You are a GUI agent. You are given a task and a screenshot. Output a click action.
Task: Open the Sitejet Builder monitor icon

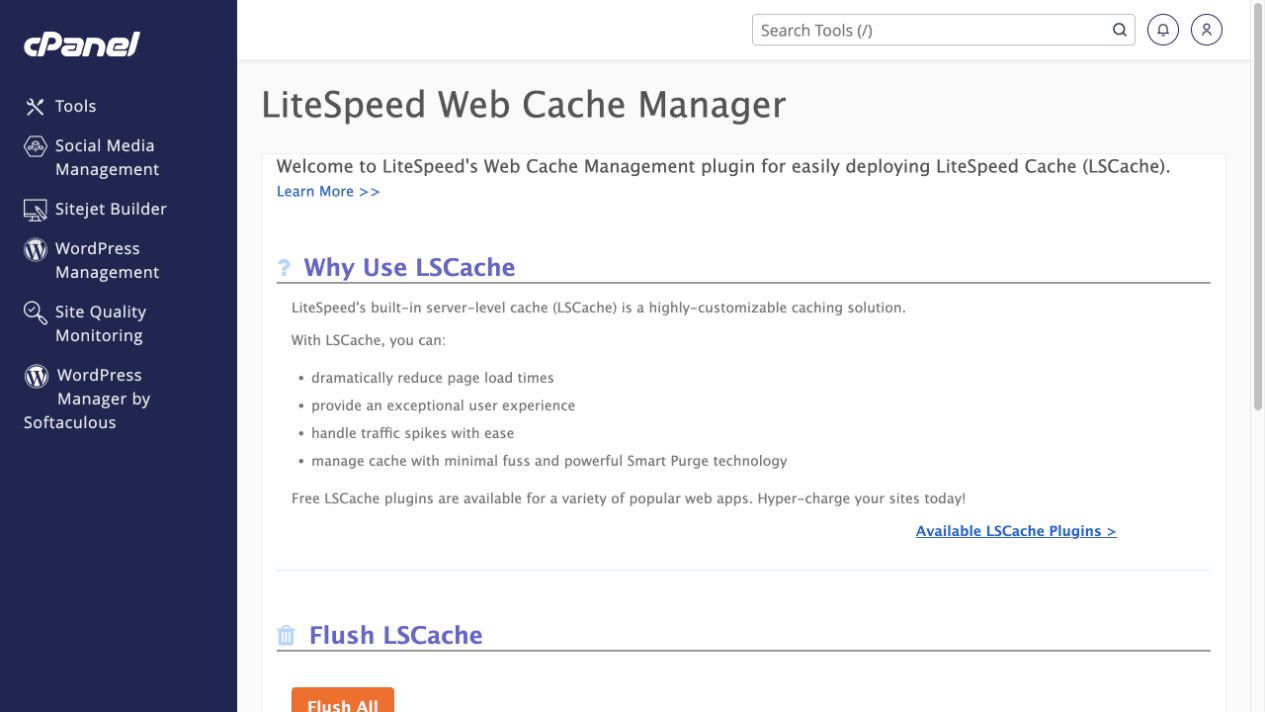(35, 210)
